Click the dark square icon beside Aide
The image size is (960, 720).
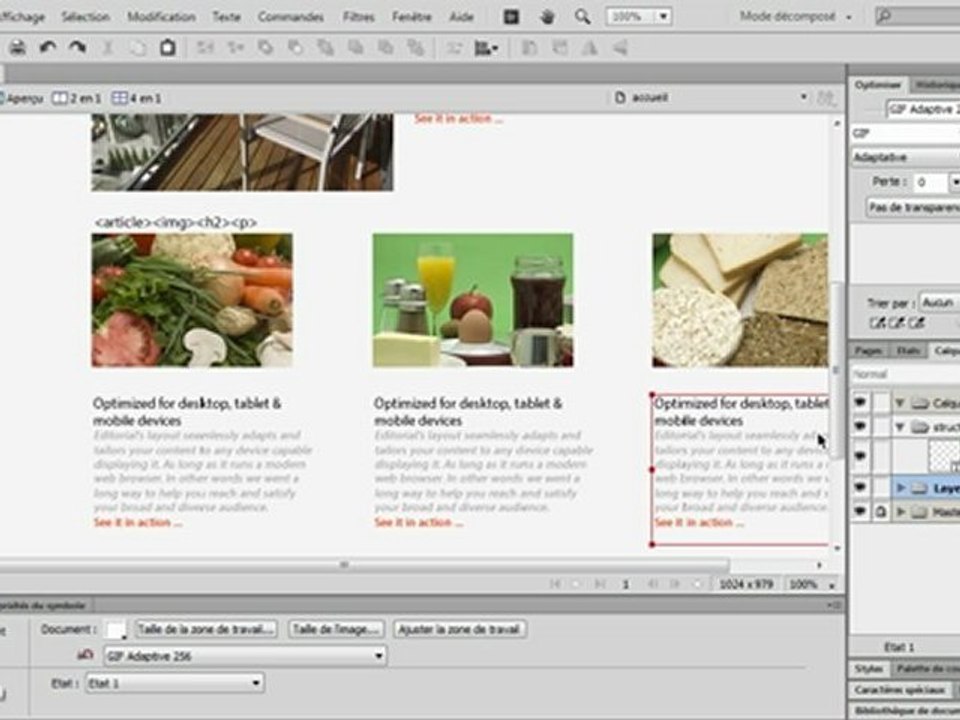coord(511,17)
